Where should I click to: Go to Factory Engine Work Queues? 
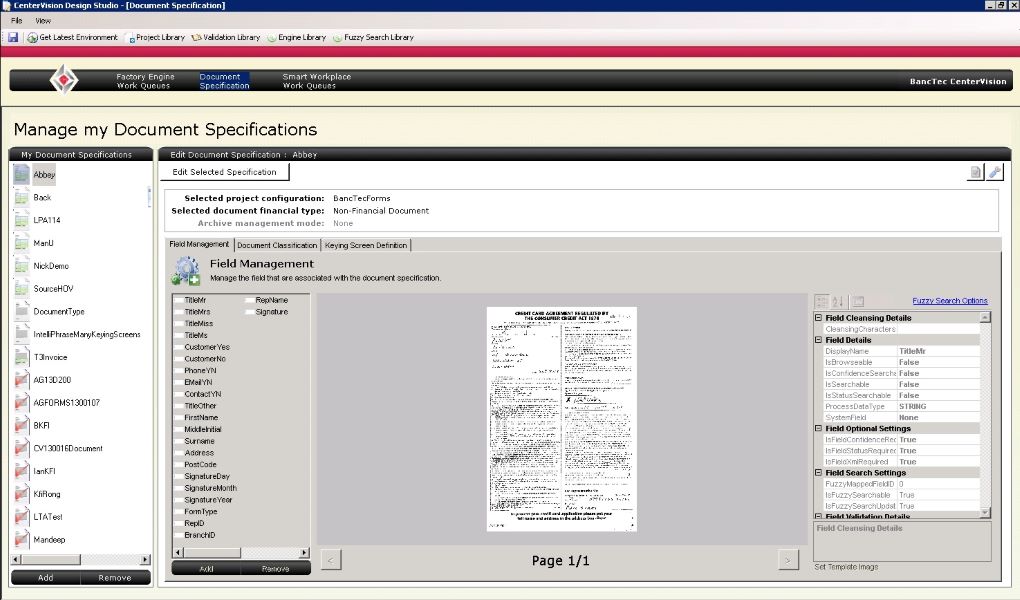point(144,81)
